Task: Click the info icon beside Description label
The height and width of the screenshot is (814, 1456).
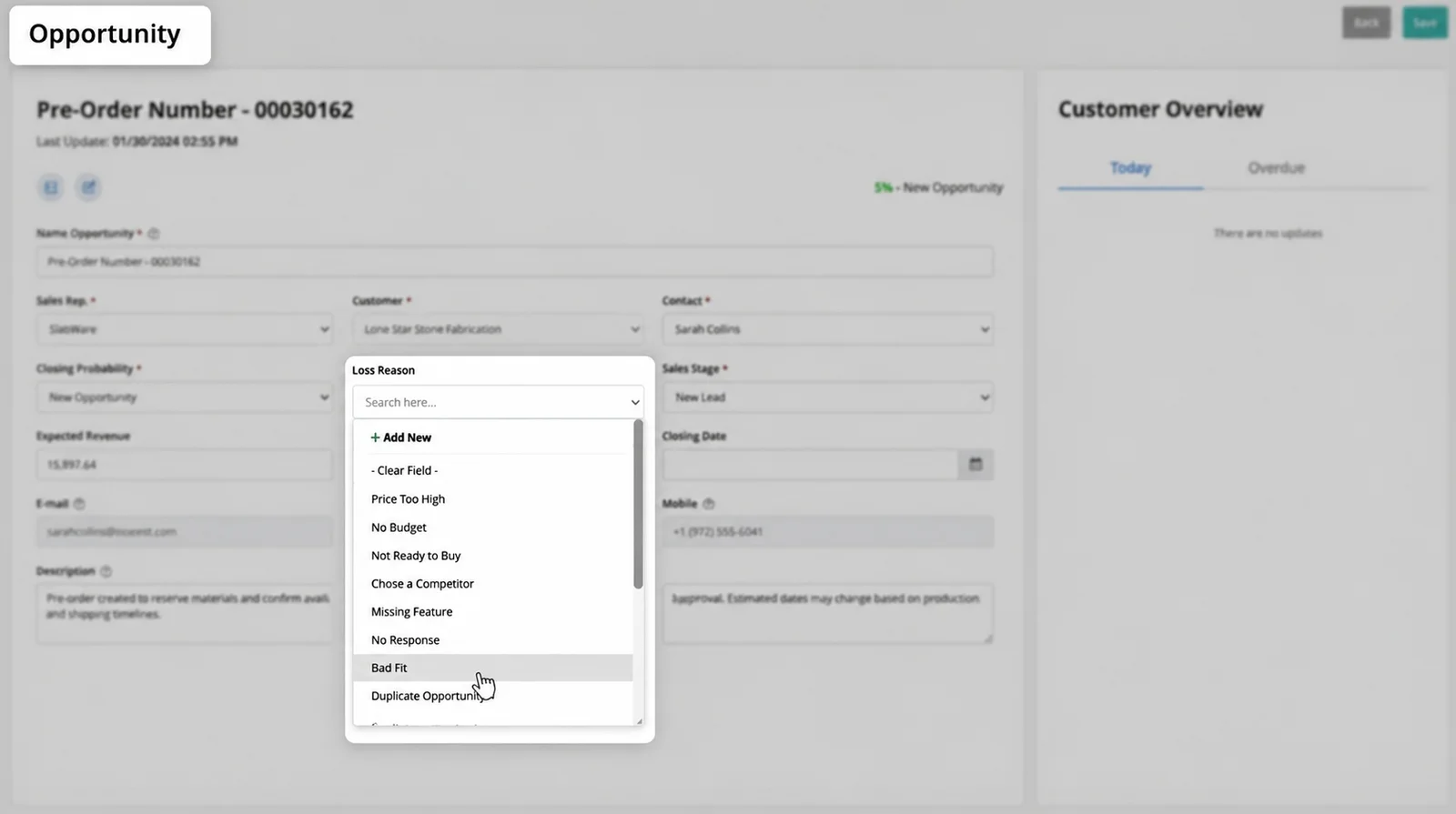Action: click(x=106, y=571)
